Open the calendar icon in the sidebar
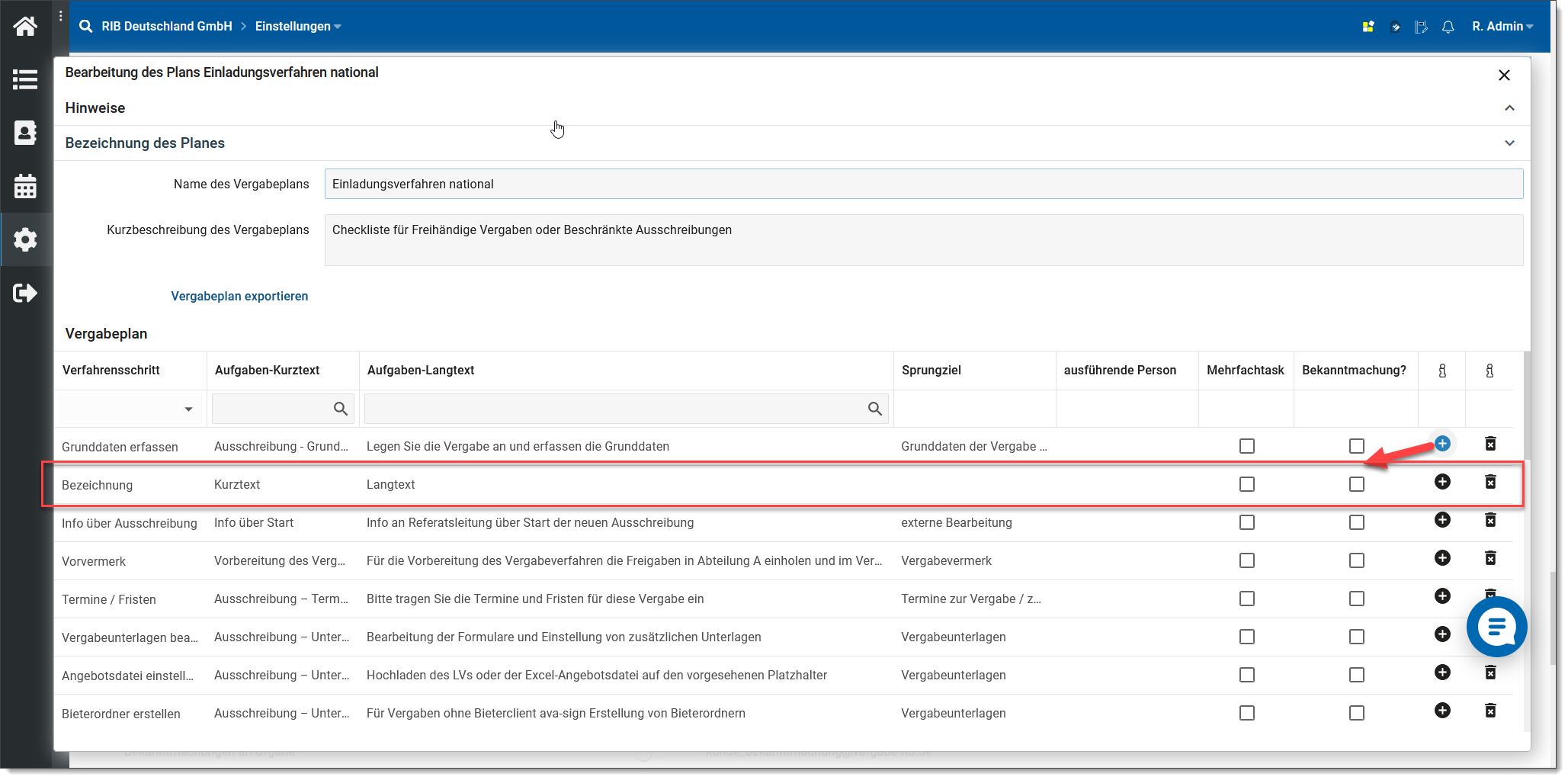Viewport: 1568px width, 780px height. [25, 186]
